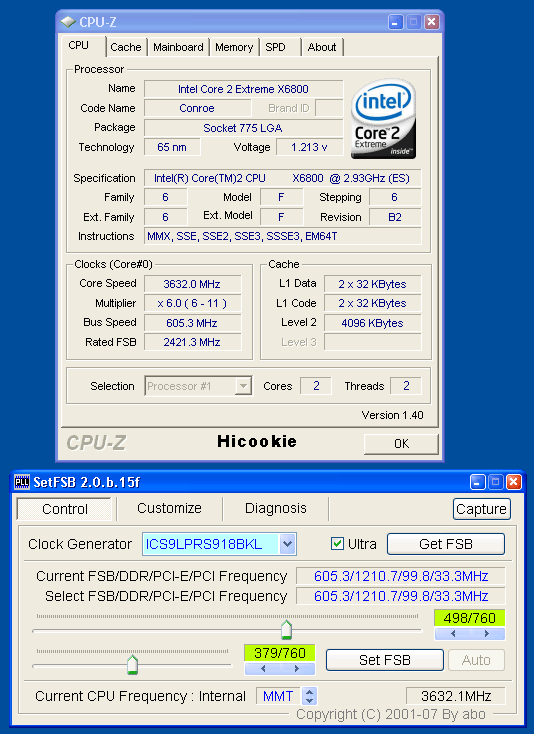Open the Memory tab in CPU-Z
The height and width of the screenshot is (734, 534).
(x=234, y=47)
